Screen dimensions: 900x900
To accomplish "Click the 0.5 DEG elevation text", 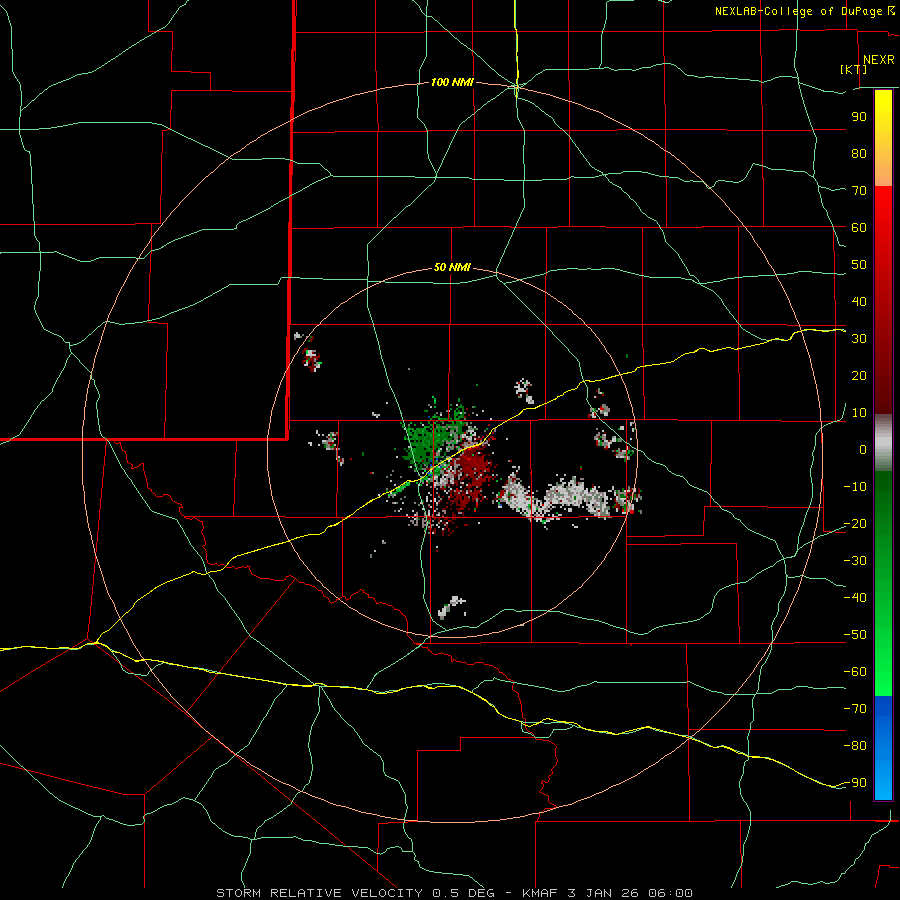I will pyautogui.click(x=464, y=893).
